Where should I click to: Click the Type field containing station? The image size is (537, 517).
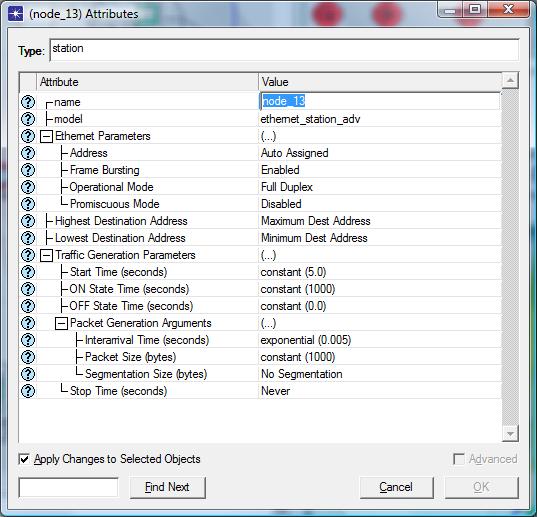click(284, 50)
